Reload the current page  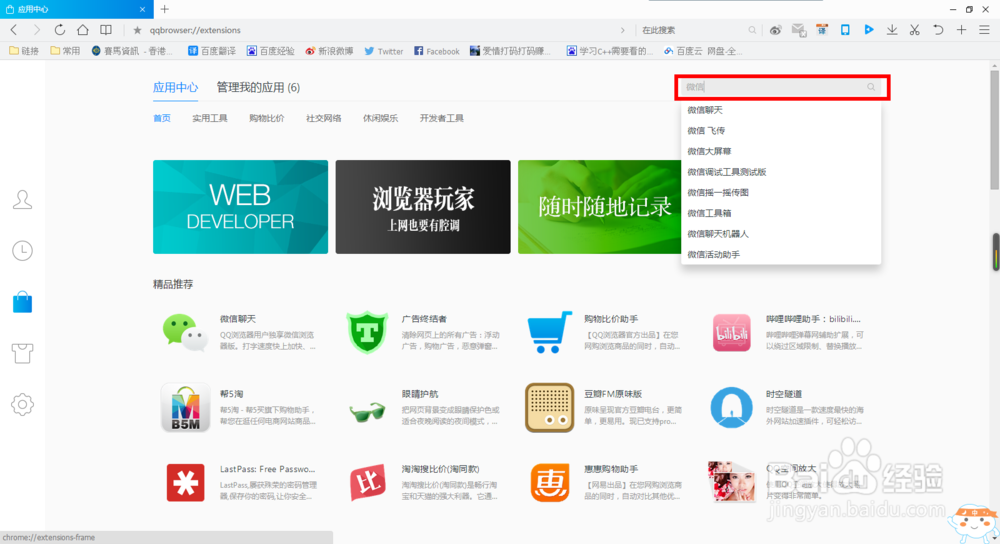click(59, 30)
